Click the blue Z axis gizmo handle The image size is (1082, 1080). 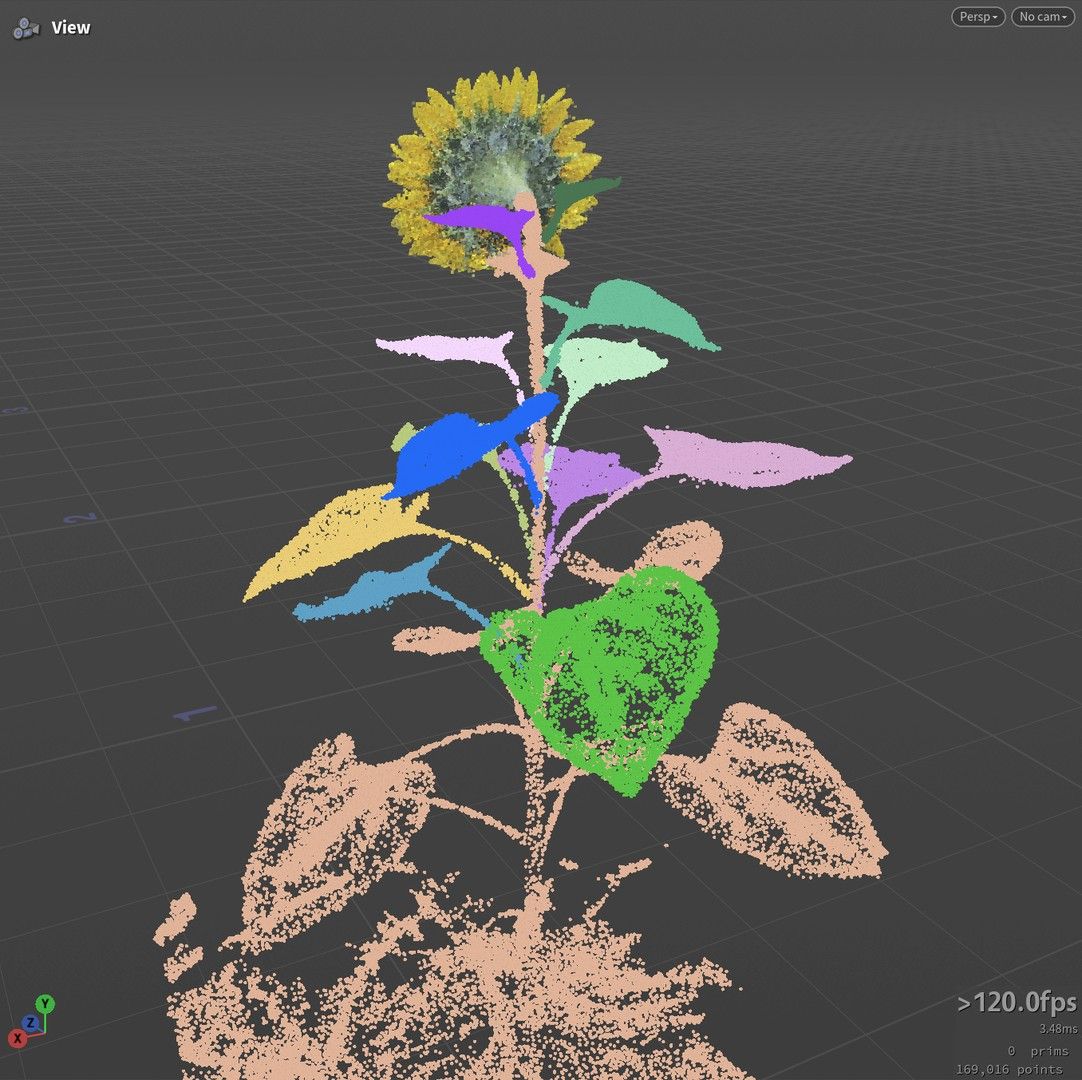30,1023
